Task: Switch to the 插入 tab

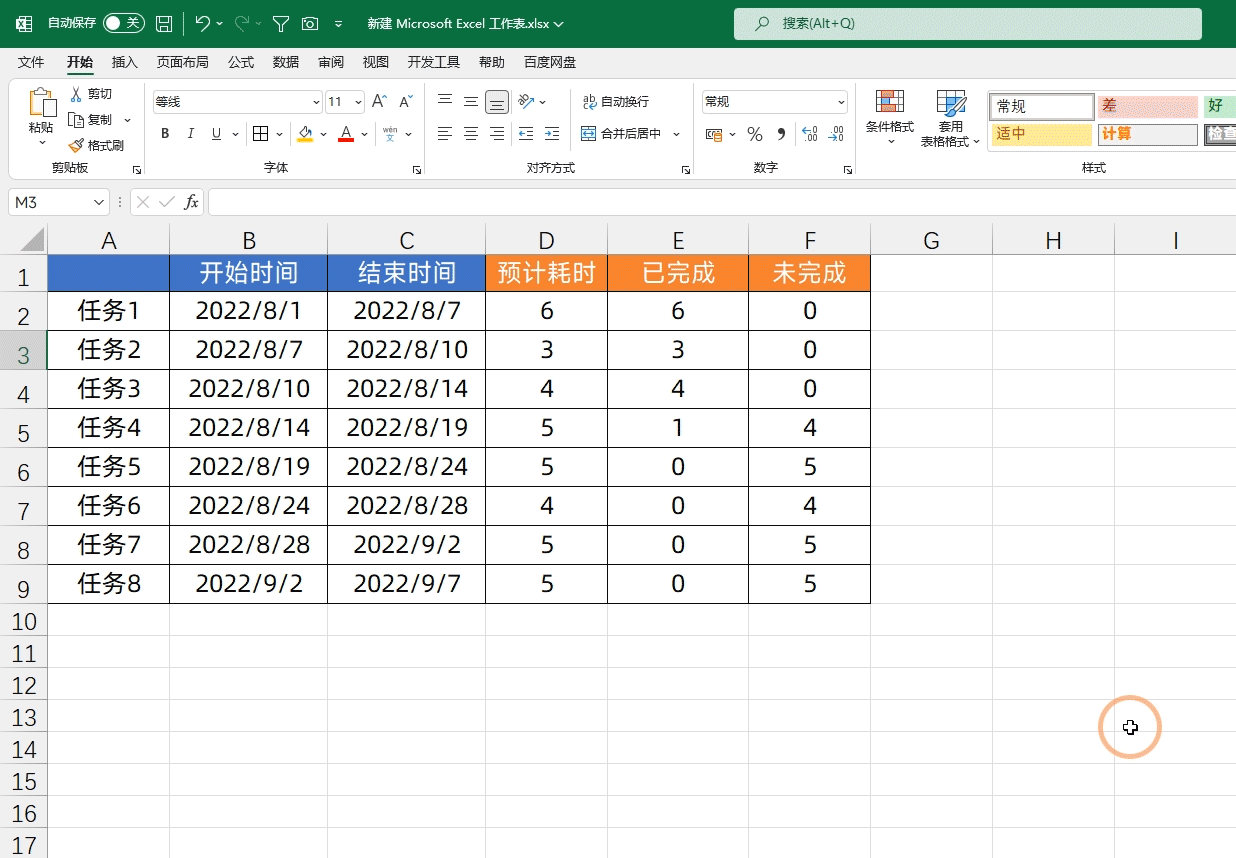Action: (x=125, y=62)
